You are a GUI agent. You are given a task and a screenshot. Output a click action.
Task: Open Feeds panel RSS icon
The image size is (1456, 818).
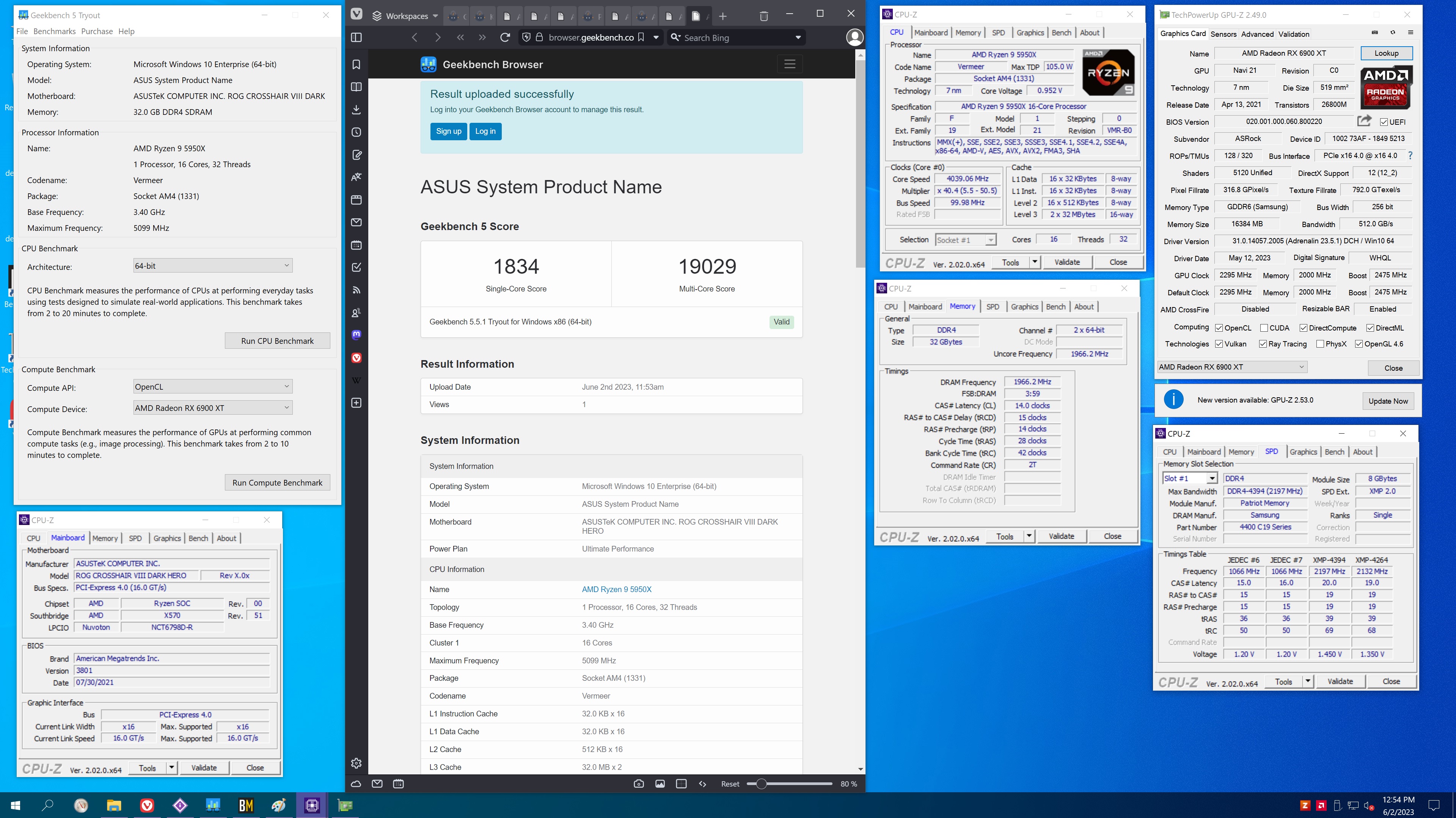tap(356, 290)
